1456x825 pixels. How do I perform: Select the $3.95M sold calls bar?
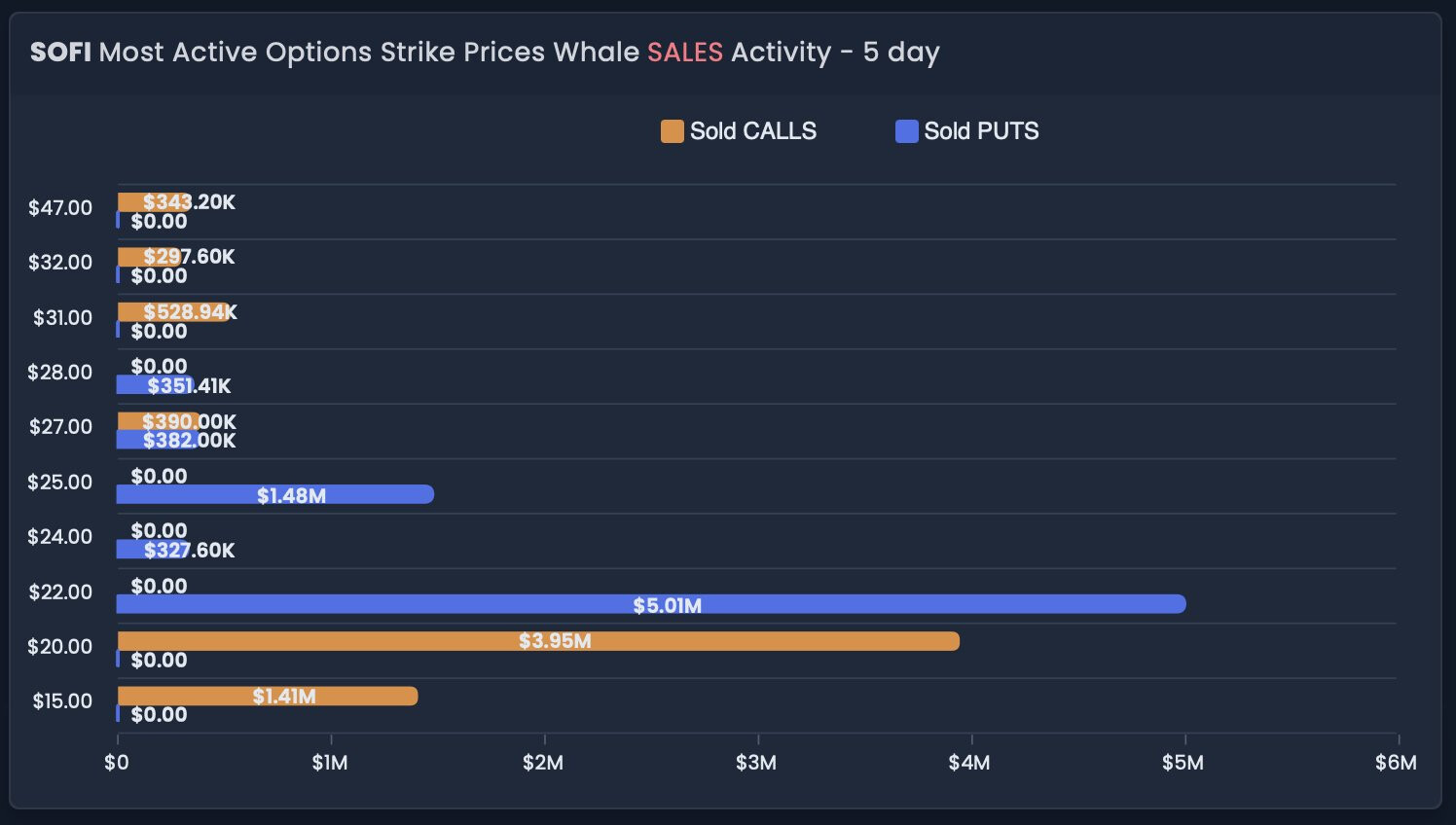coord(537,641)
